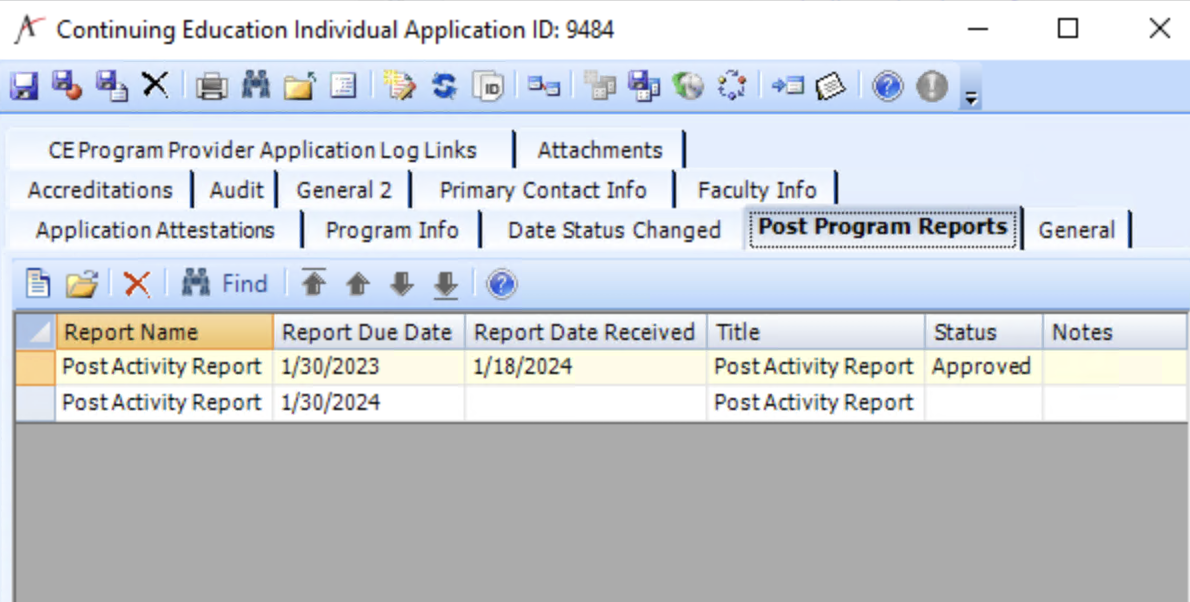Viewport: 1190px width, 602px height.
Task: Click the Print icon
Action: [x=210, y=85]
